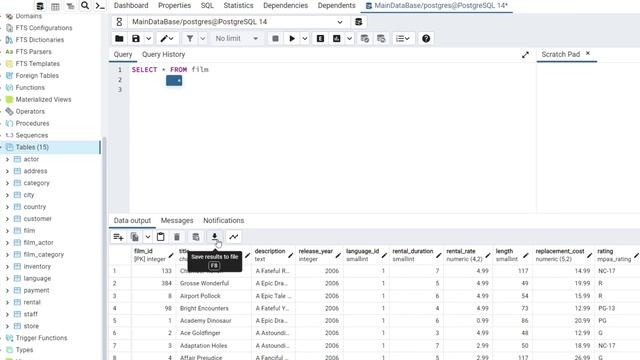
Task: Click the Add row icon
Action: (x=118, y=237)
